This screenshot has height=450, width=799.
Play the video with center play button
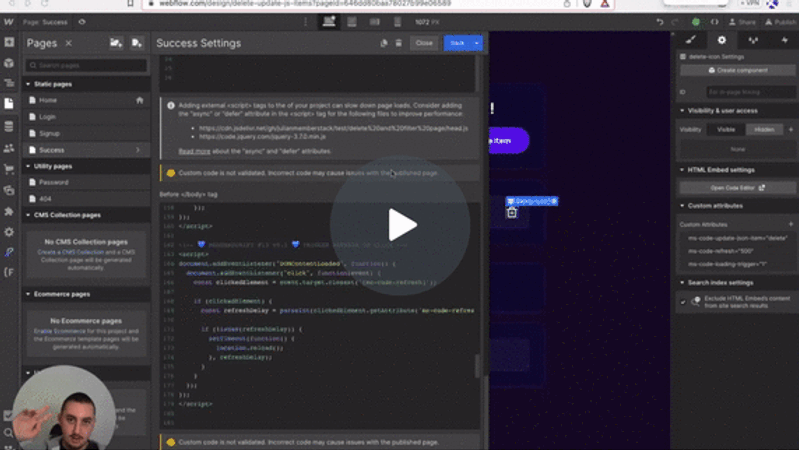pos(400,225)
